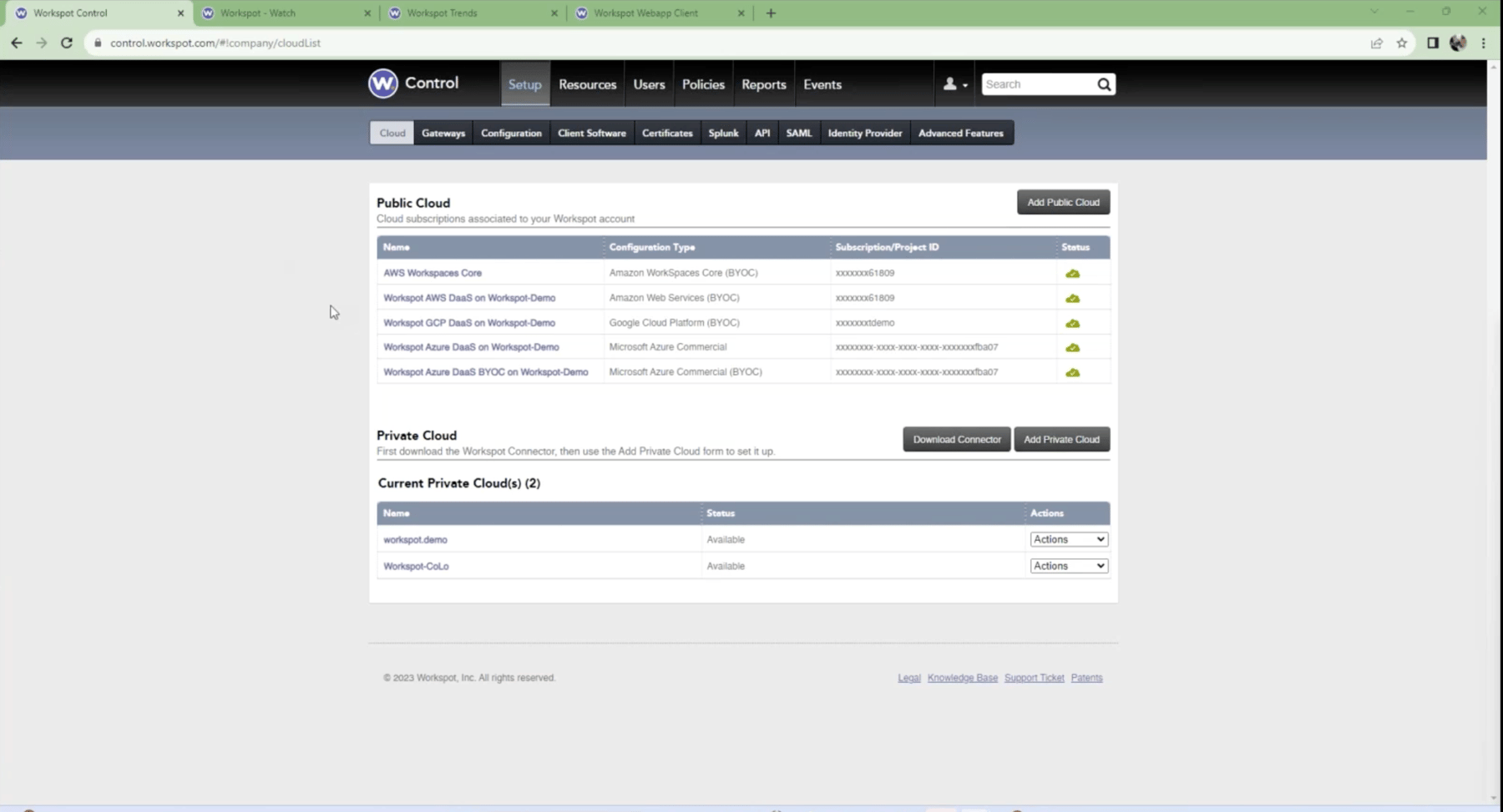Open the Users main menu
This screenshot has height=812, width=1503.
[649, 84]
